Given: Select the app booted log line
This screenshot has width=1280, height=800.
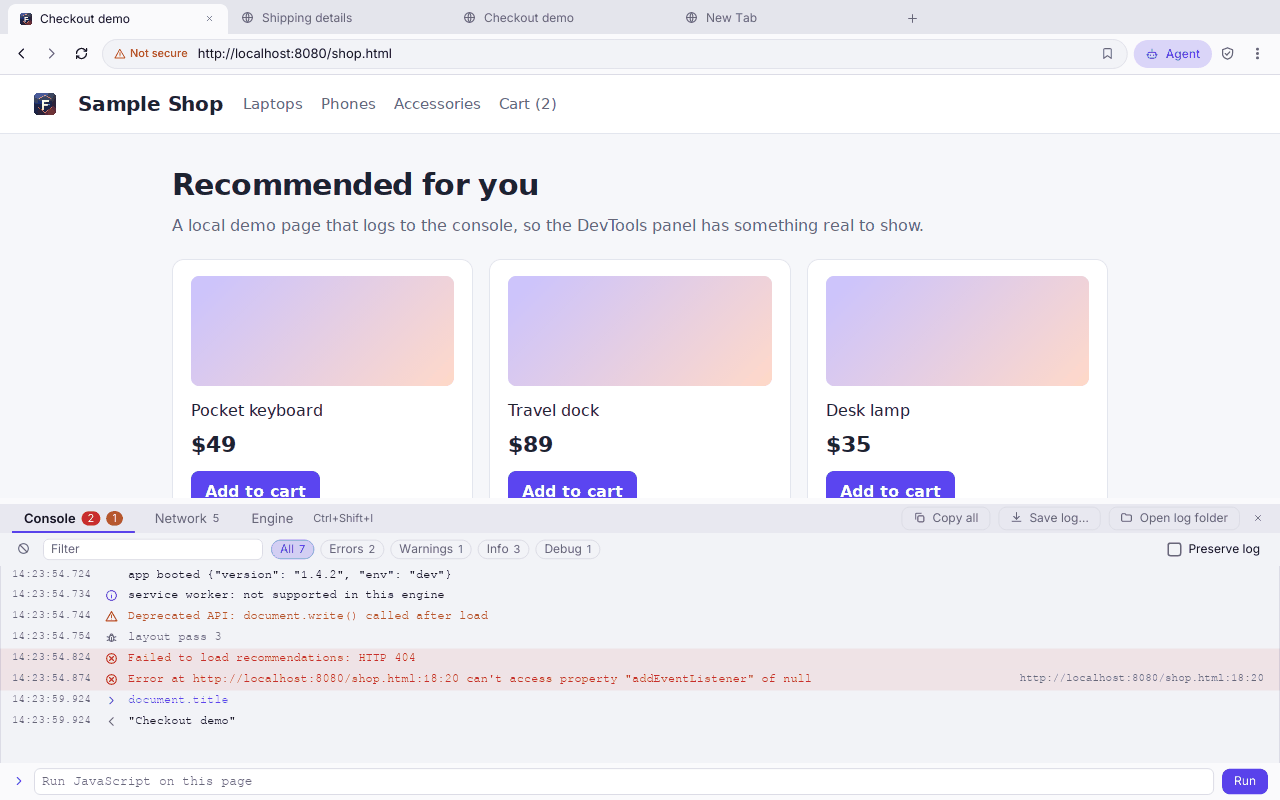Looking at the screenshot, I should pyautogui.click(x=640, y=575).
